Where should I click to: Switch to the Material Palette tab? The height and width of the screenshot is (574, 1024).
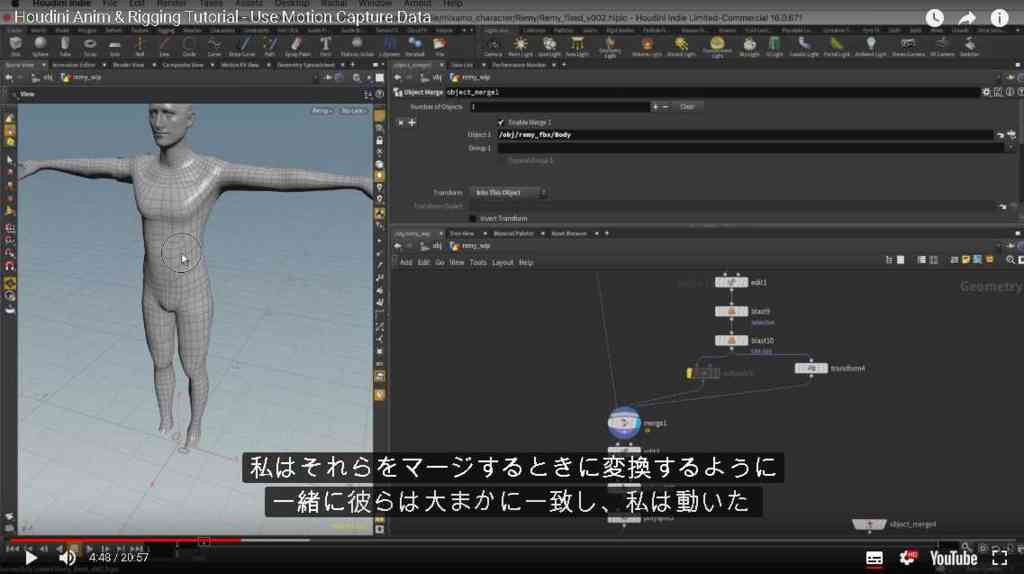point(513,233)
